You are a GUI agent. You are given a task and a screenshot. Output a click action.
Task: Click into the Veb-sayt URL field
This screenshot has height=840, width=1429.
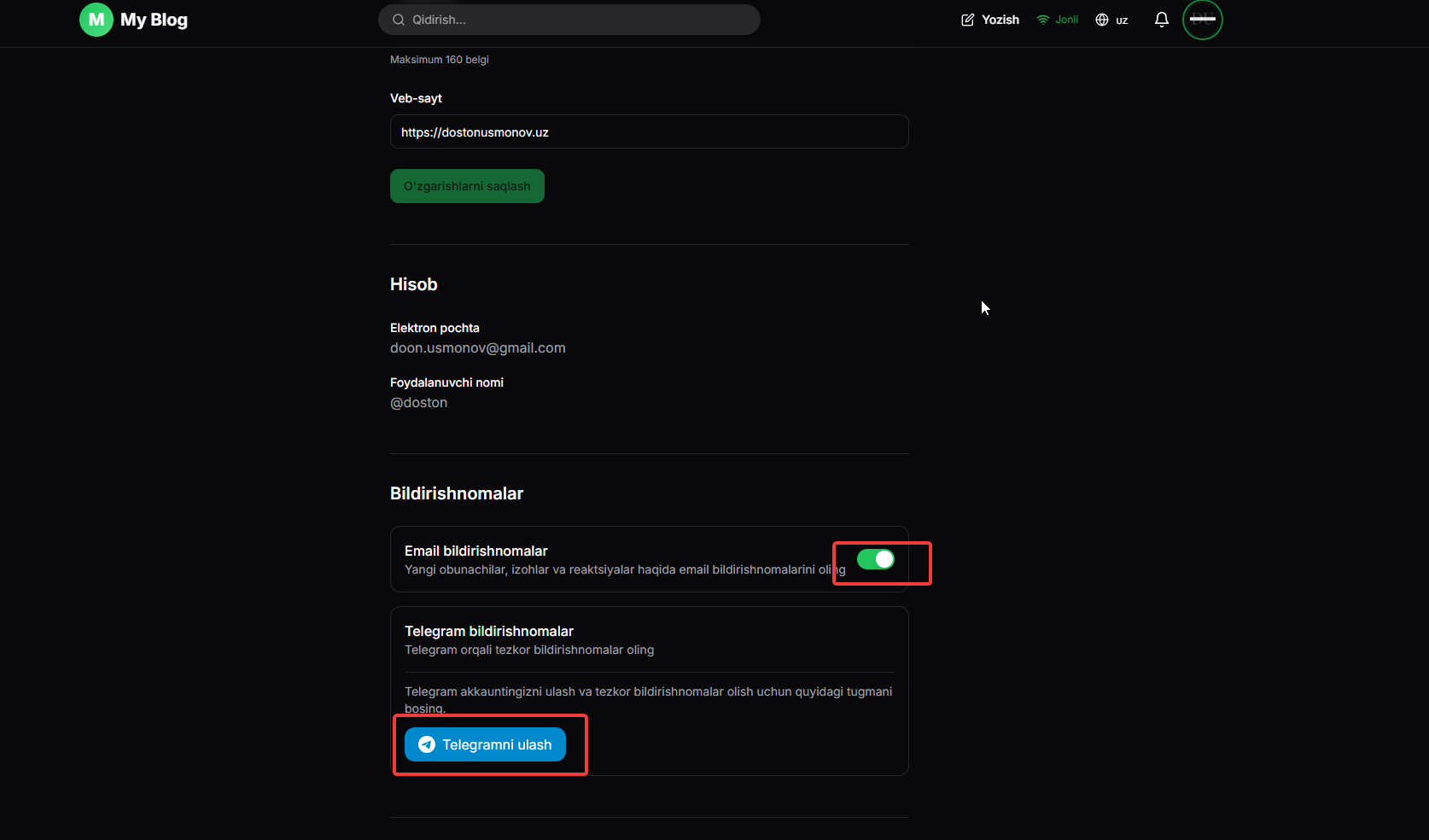point(649,132)
